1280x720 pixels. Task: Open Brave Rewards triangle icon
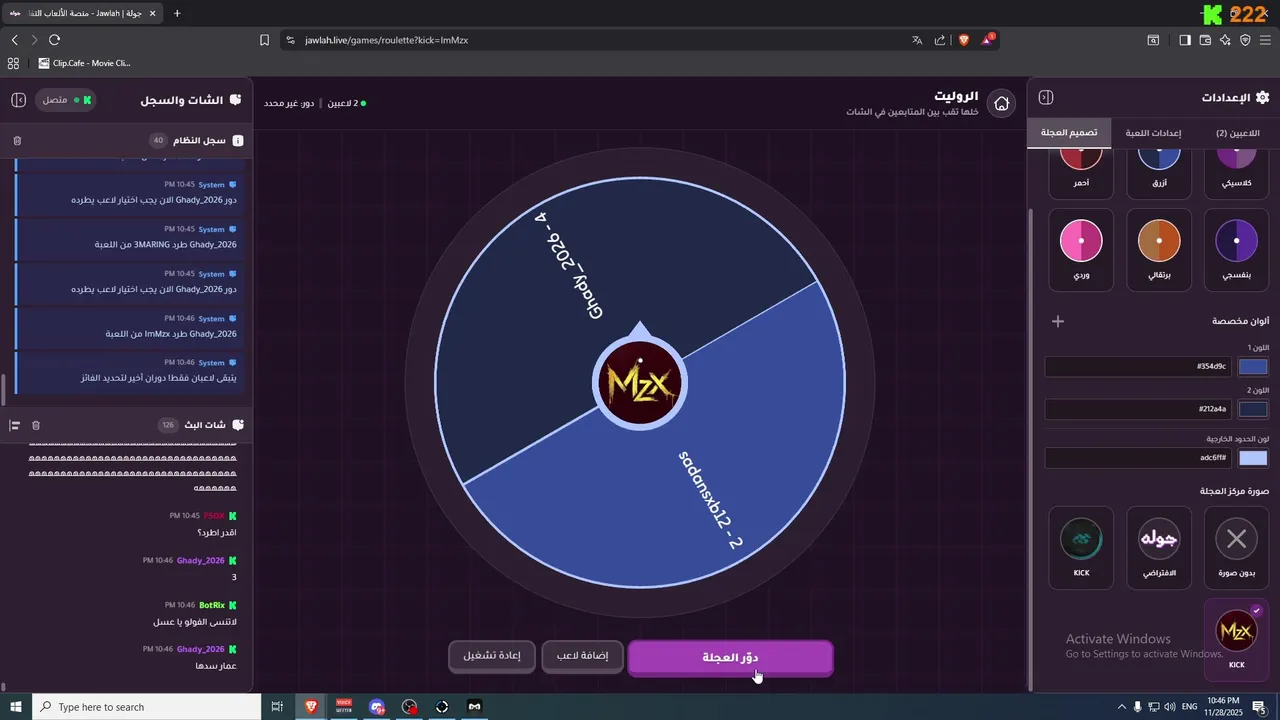(x=988, y=40)
